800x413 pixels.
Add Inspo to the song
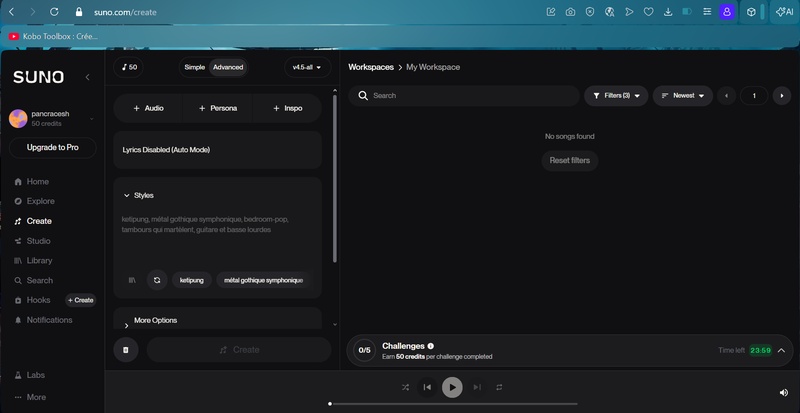(287, 108)
